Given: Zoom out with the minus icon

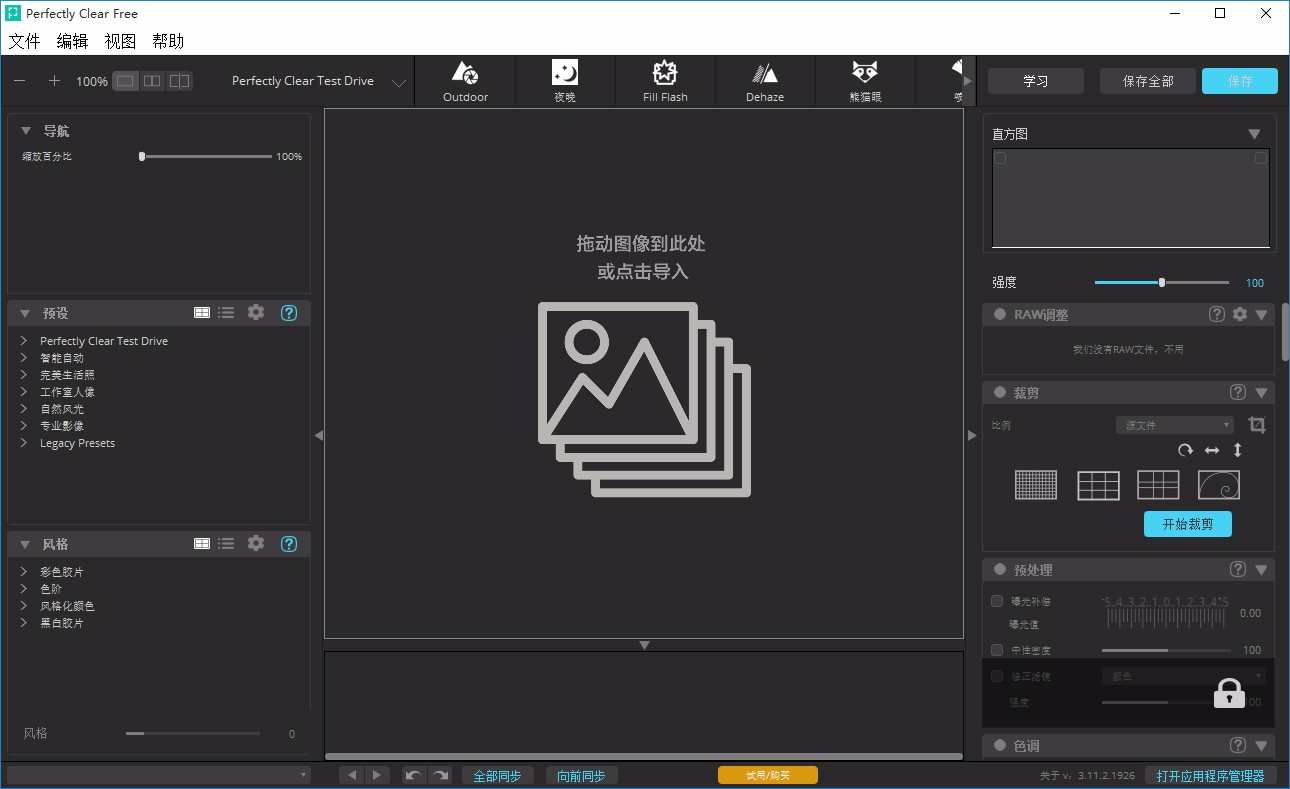Looking at the screenshot, I should (x=21, y=81).
